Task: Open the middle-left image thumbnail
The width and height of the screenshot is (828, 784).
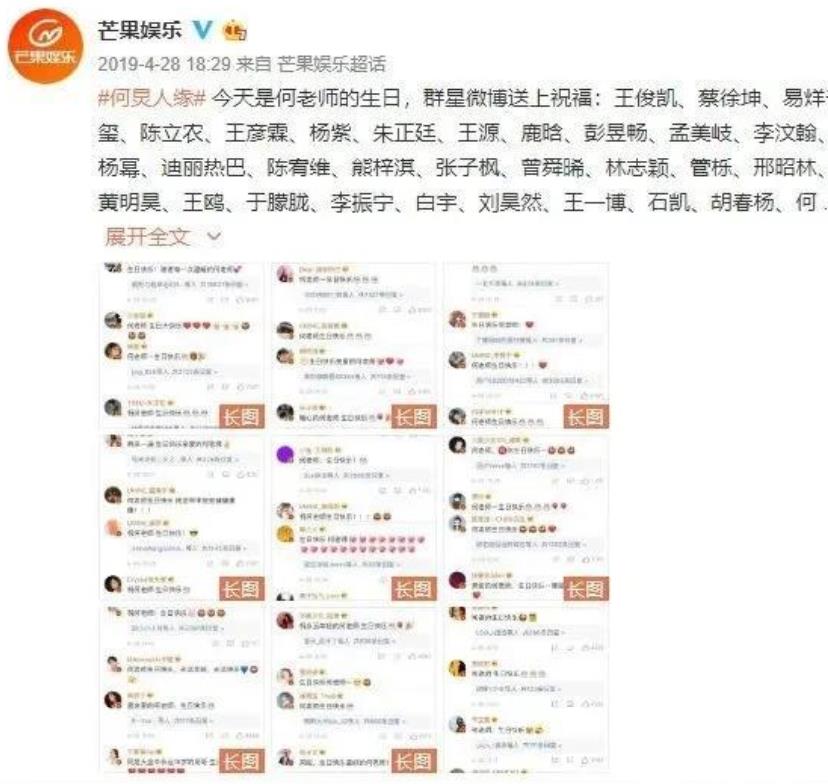Action: pyautogui.click(x=182, y=517)
